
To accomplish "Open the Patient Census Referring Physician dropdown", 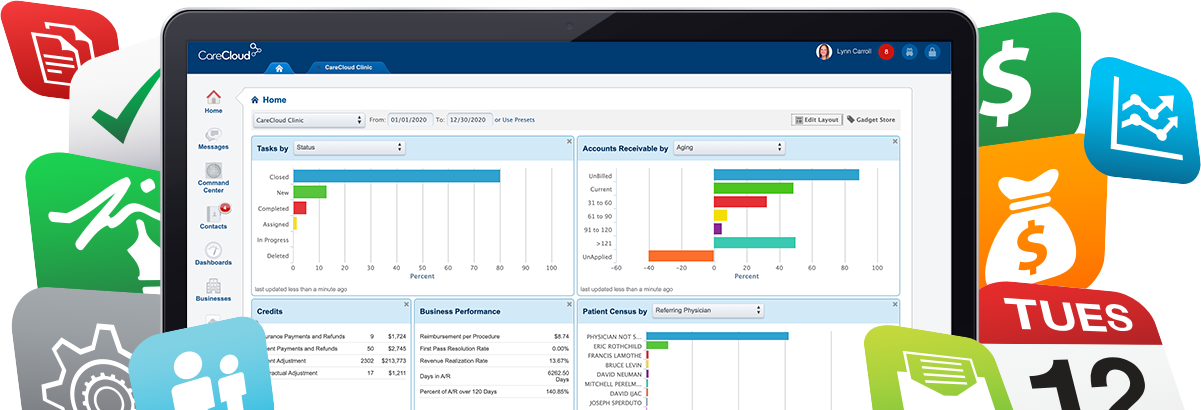I will pos(708,310).
